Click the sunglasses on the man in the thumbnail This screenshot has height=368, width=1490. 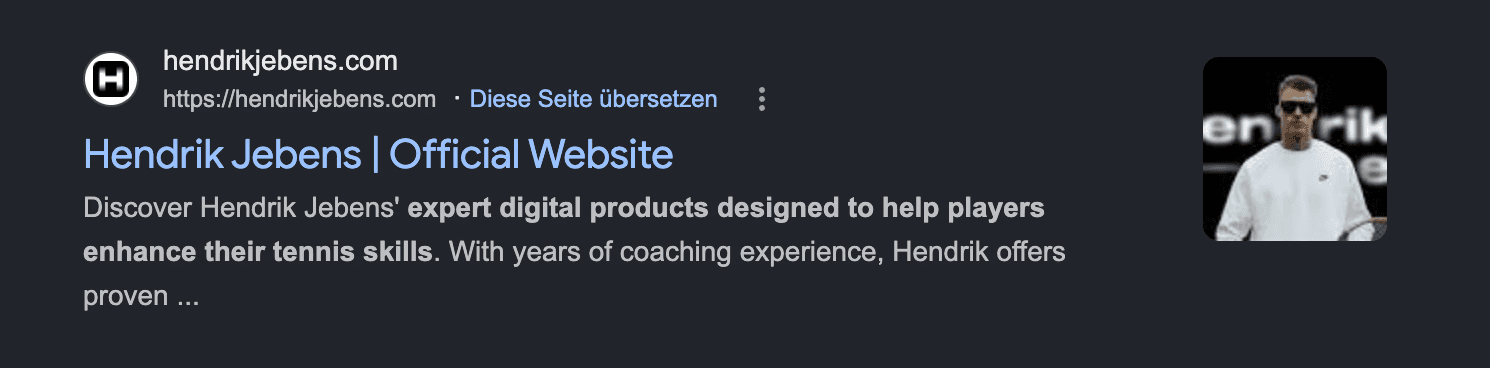(x=1299, y=109)
